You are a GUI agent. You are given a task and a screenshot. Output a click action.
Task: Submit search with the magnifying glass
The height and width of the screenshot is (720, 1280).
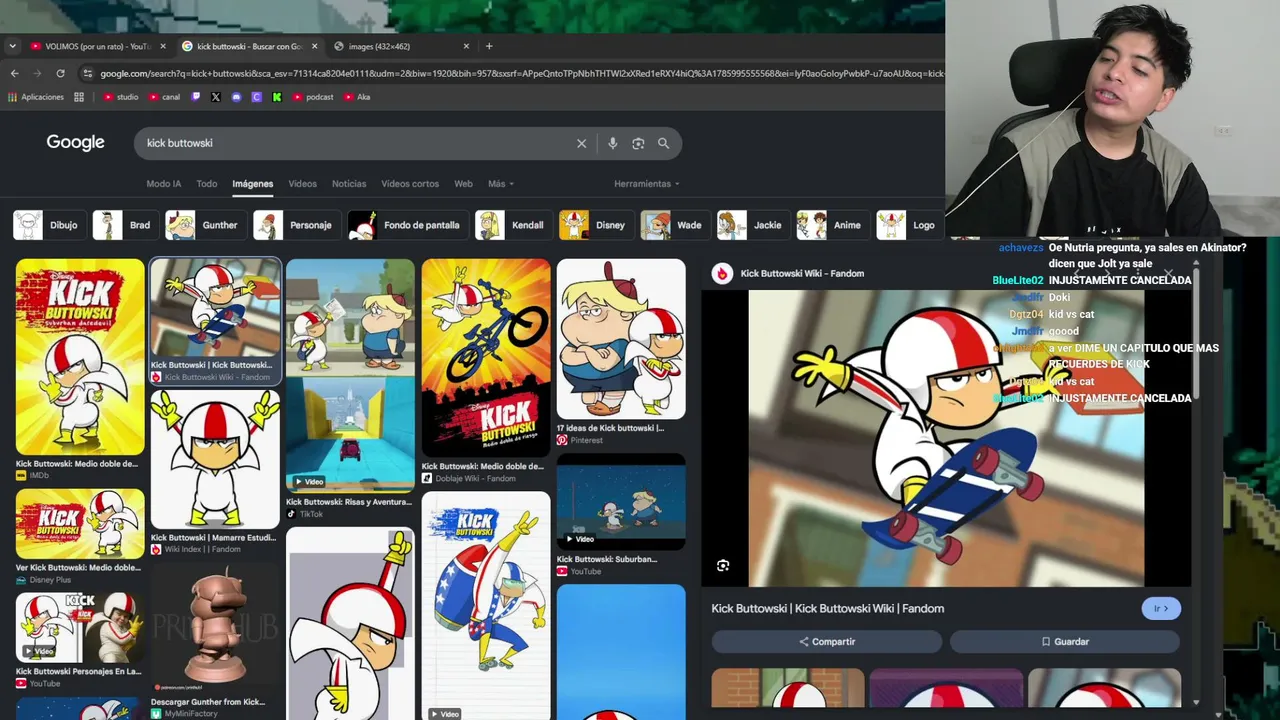pyautogui.click(x=663, y=143)
